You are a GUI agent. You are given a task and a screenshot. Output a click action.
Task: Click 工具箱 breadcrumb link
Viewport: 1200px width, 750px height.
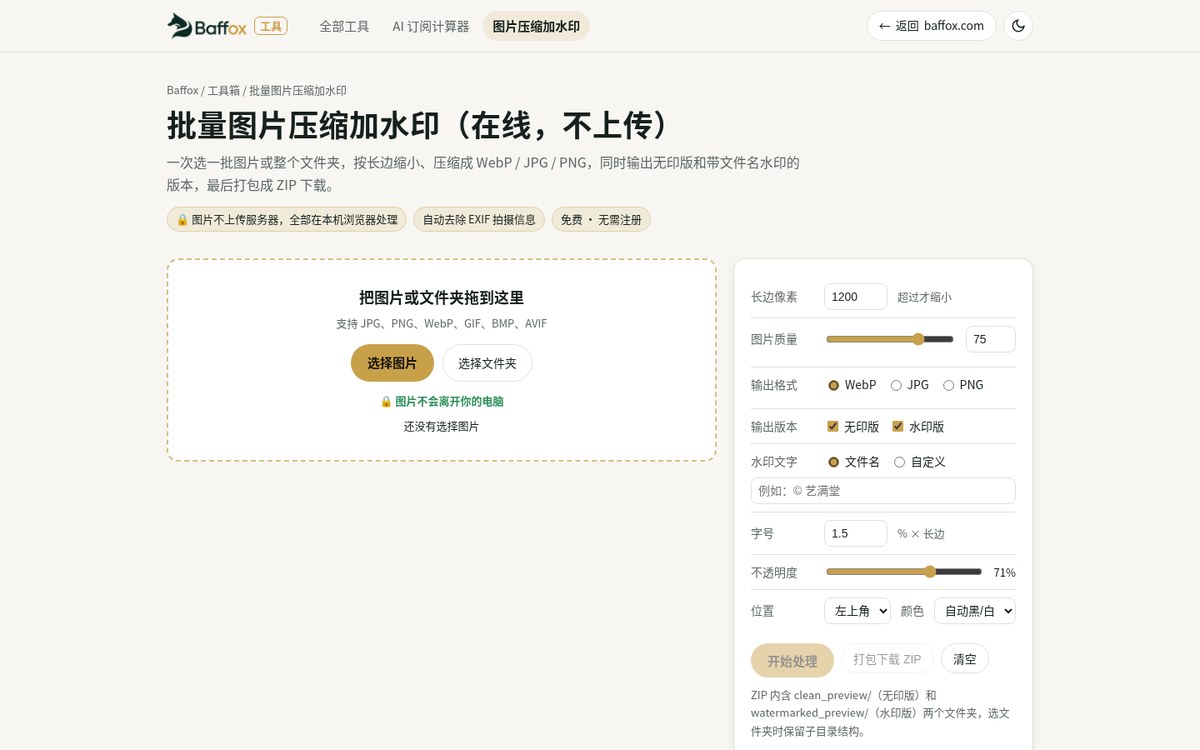pos(224,90)
